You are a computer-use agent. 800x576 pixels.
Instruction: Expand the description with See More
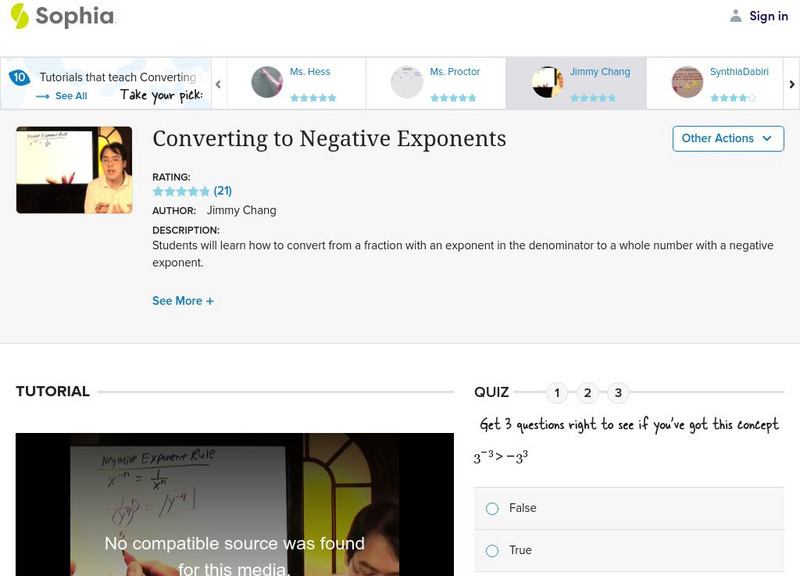(183, 300)
